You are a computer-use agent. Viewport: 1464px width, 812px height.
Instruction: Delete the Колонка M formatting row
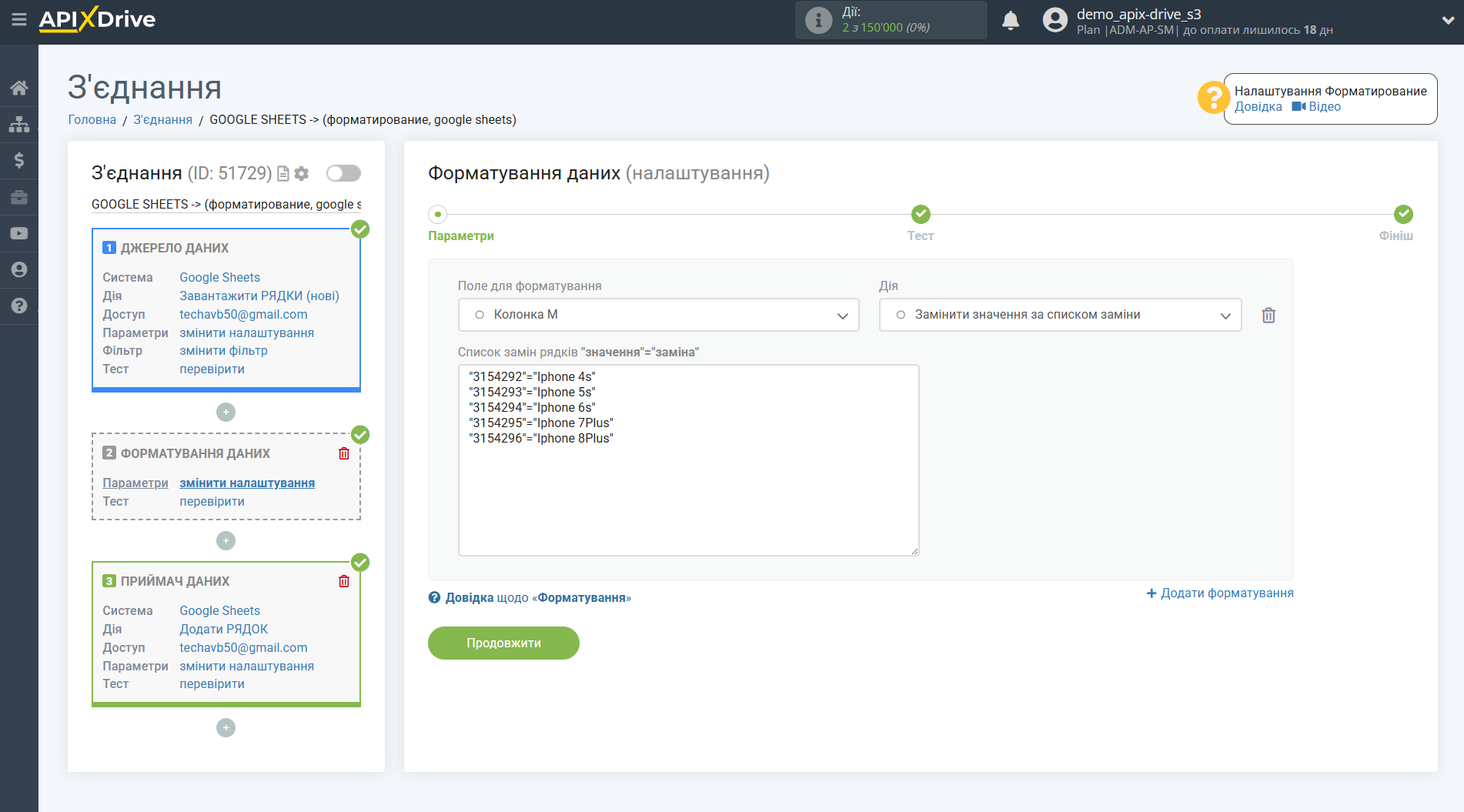point(1268,315)
